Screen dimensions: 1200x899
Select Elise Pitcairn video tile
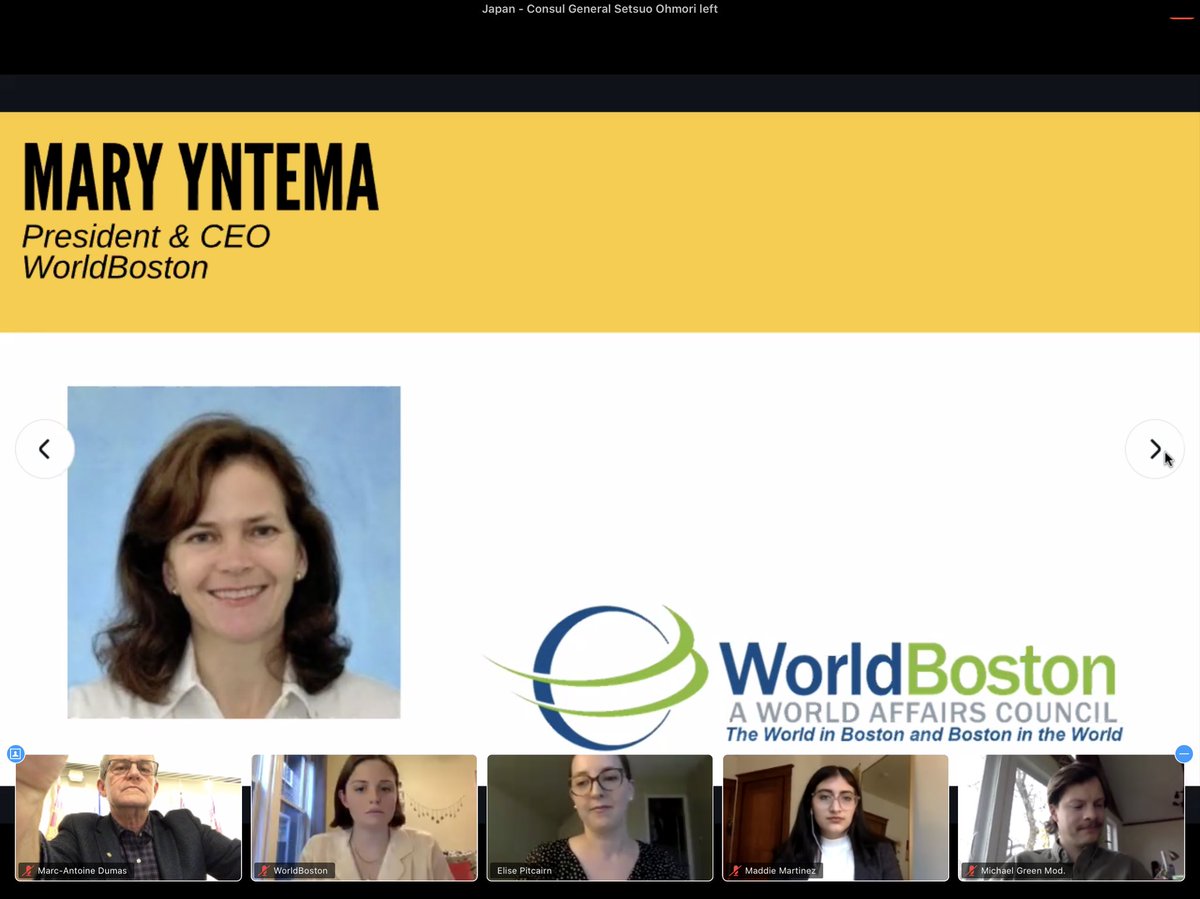600,817
